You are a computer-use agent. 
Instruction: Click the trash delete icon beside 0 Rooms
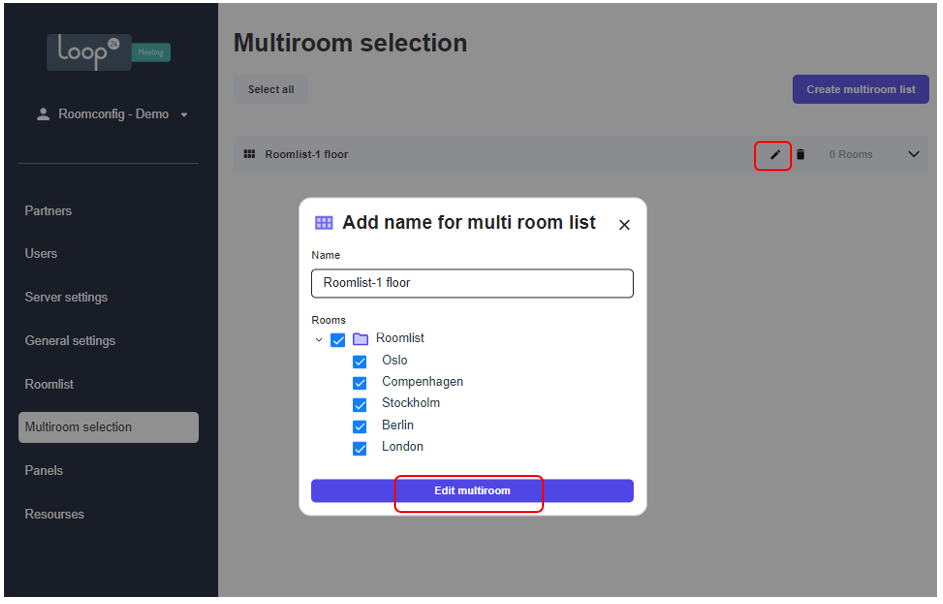800,155
